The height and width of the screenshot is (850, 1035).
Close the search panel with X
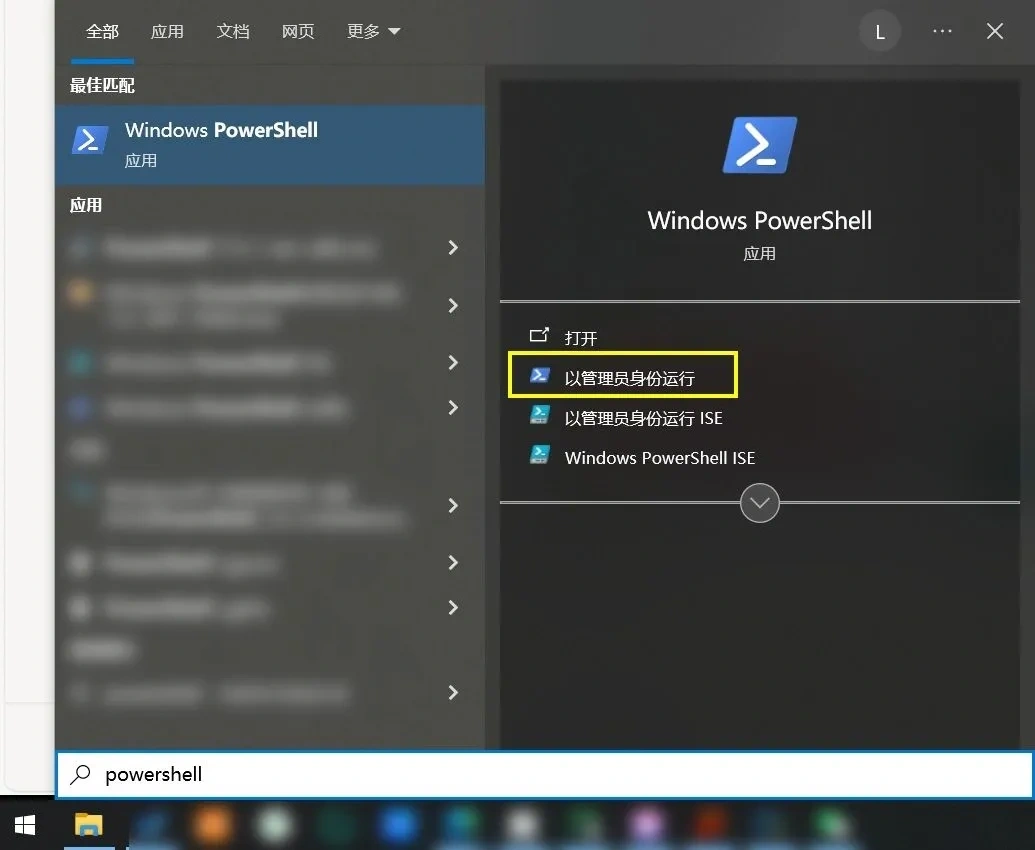995,31
